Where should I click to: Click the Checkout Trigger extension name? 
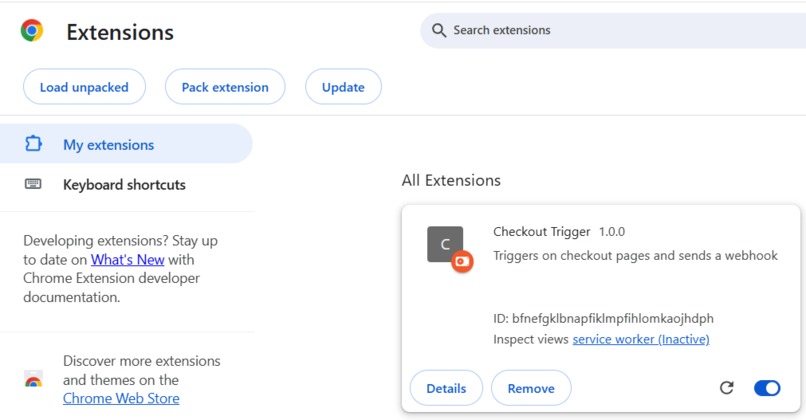(542, 232)
